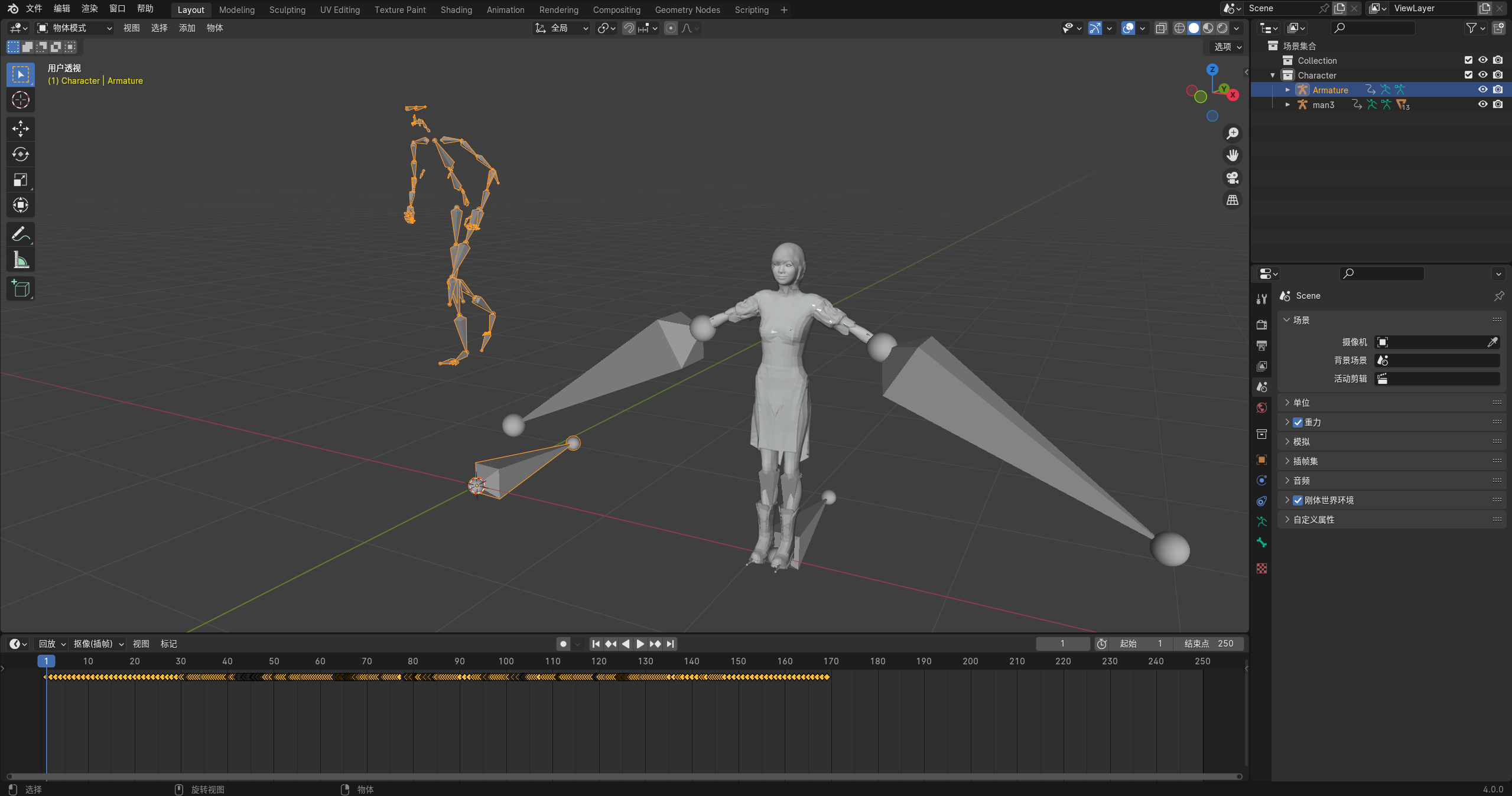
Task: Expand the man3 tree item
Action: (1287, 105)
